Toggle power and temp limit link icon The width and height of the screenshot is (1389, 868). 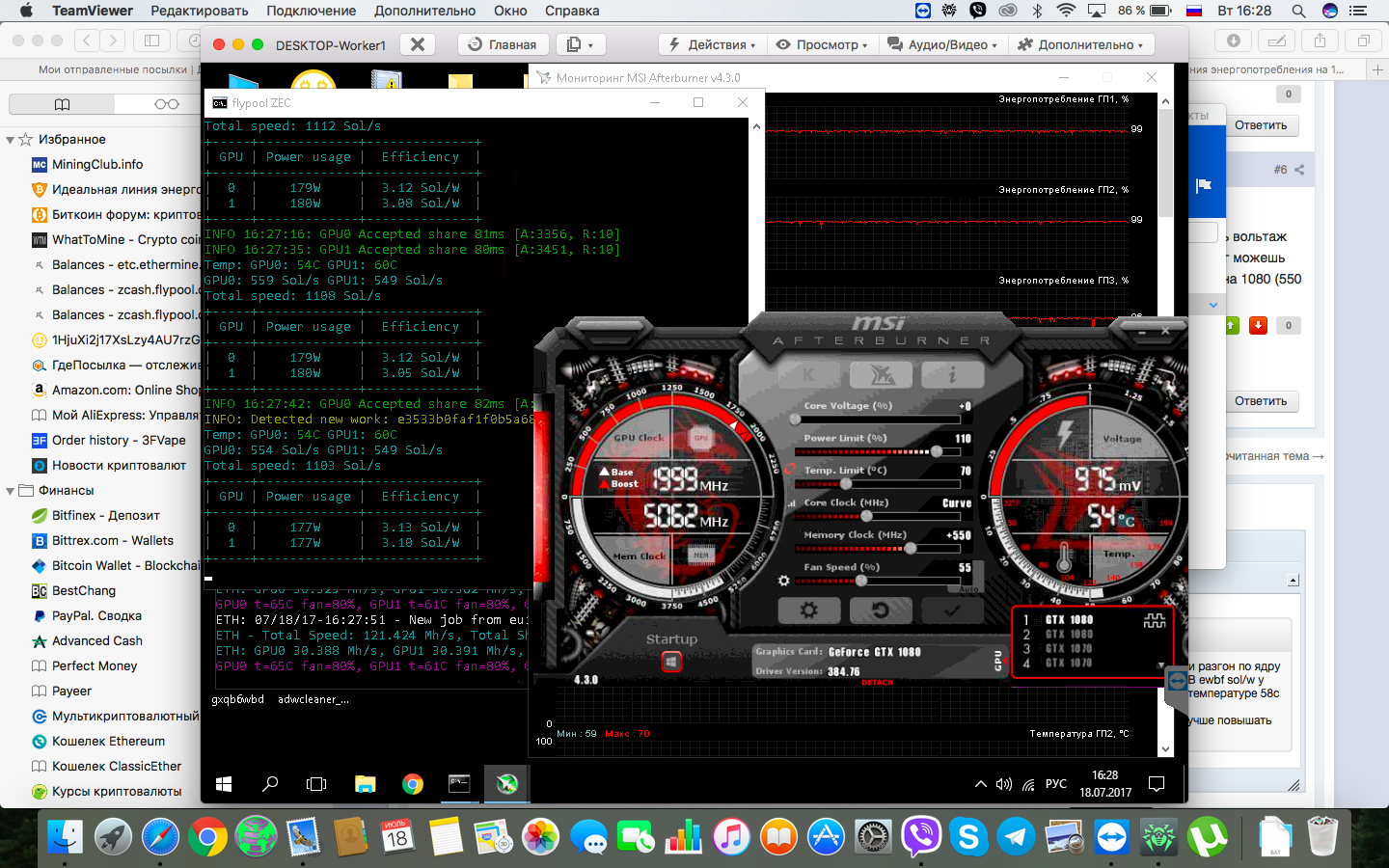[790, 470]
